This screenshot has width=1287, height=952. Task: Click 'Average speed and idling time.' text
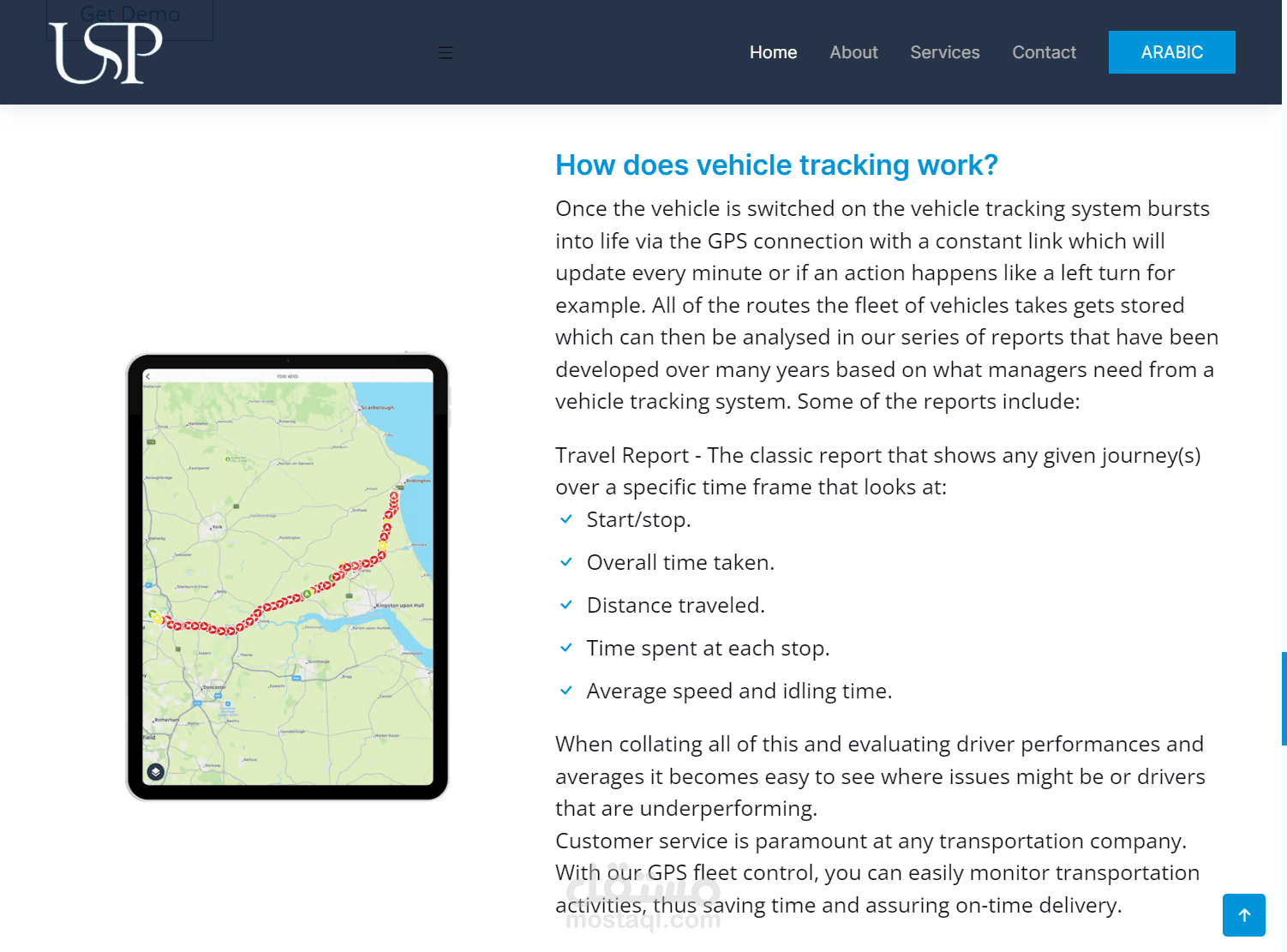[x=739, y=692]
